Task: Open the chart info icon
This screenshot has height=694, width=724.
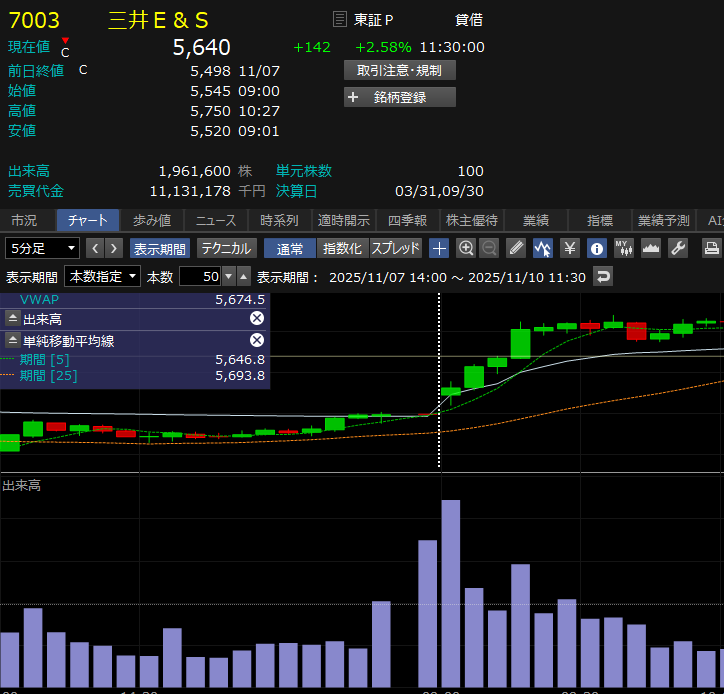Action: [x=597, y=248]
